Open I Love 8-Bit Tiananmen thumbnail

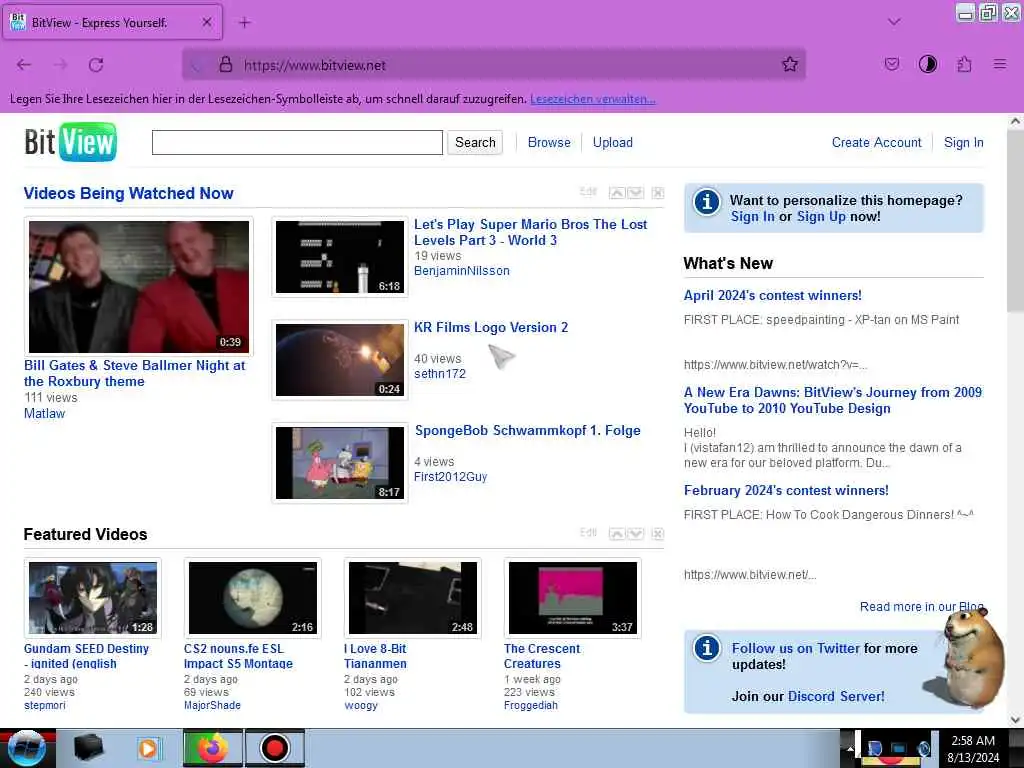[413, 598]
